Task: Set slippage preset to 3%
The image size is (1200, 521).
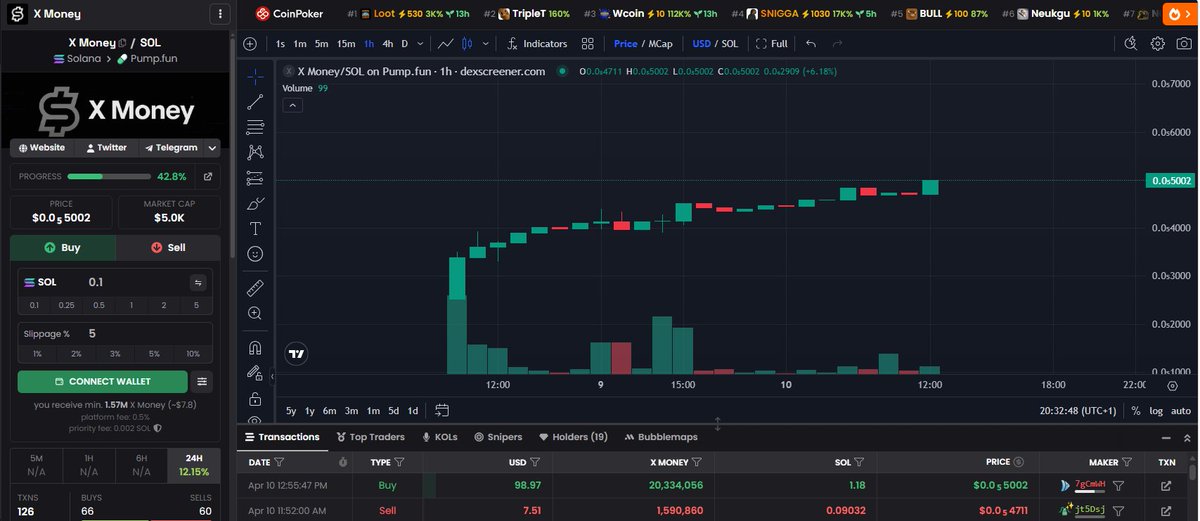Action: 115,354
